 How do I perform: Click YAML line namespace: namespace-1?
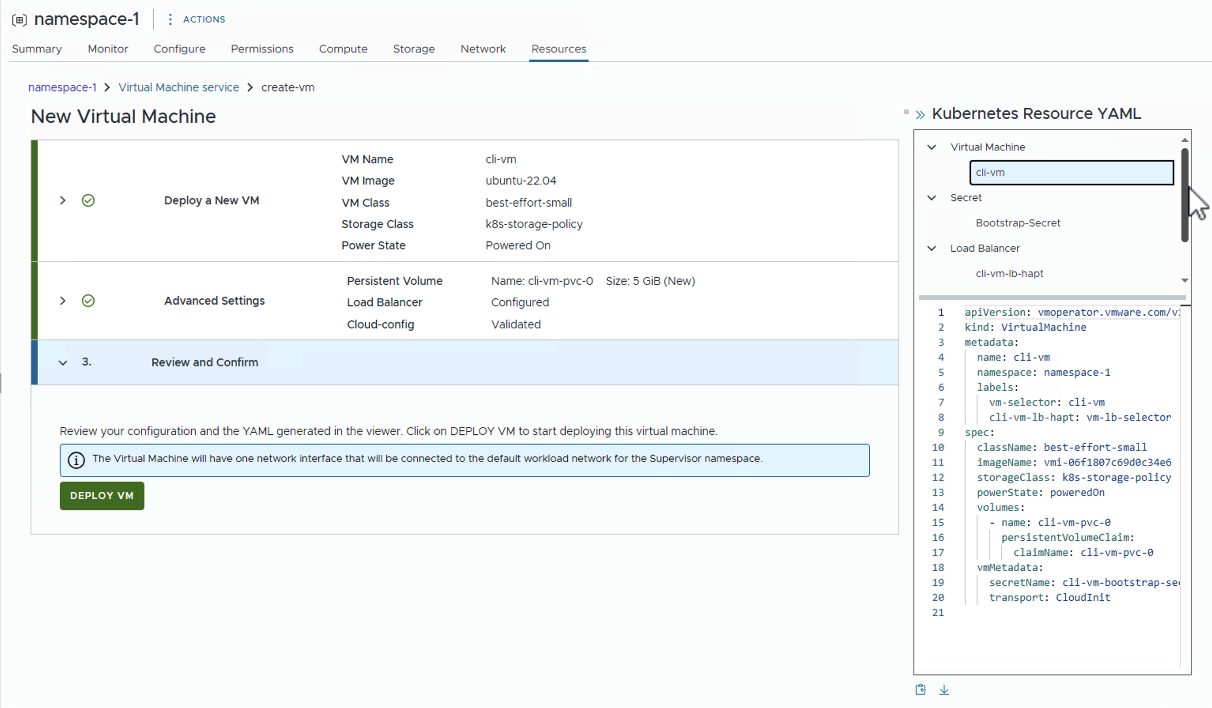(x=1044, y=372)
